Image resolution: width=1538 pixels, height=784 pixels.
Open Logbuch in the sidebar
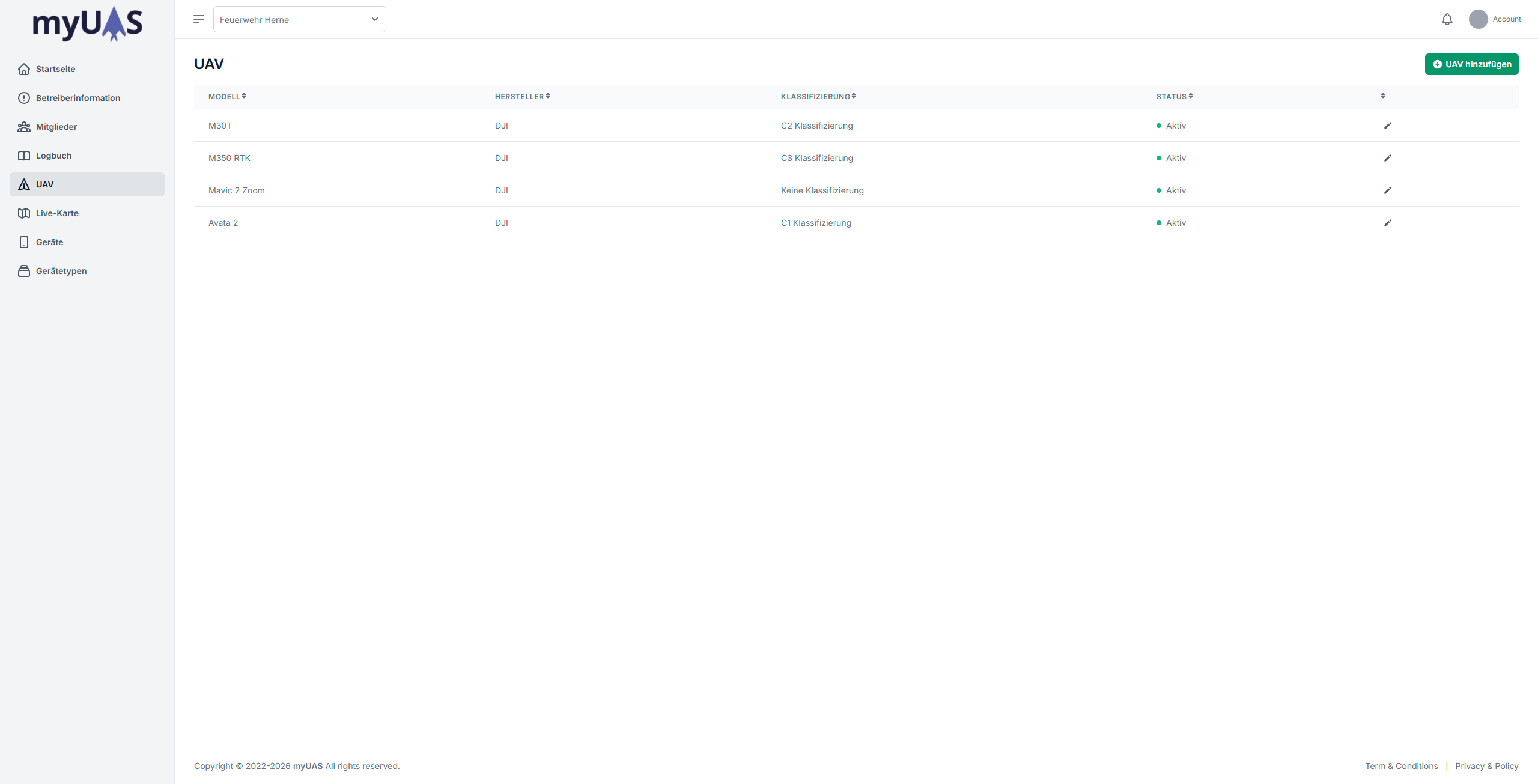[53, 156]
